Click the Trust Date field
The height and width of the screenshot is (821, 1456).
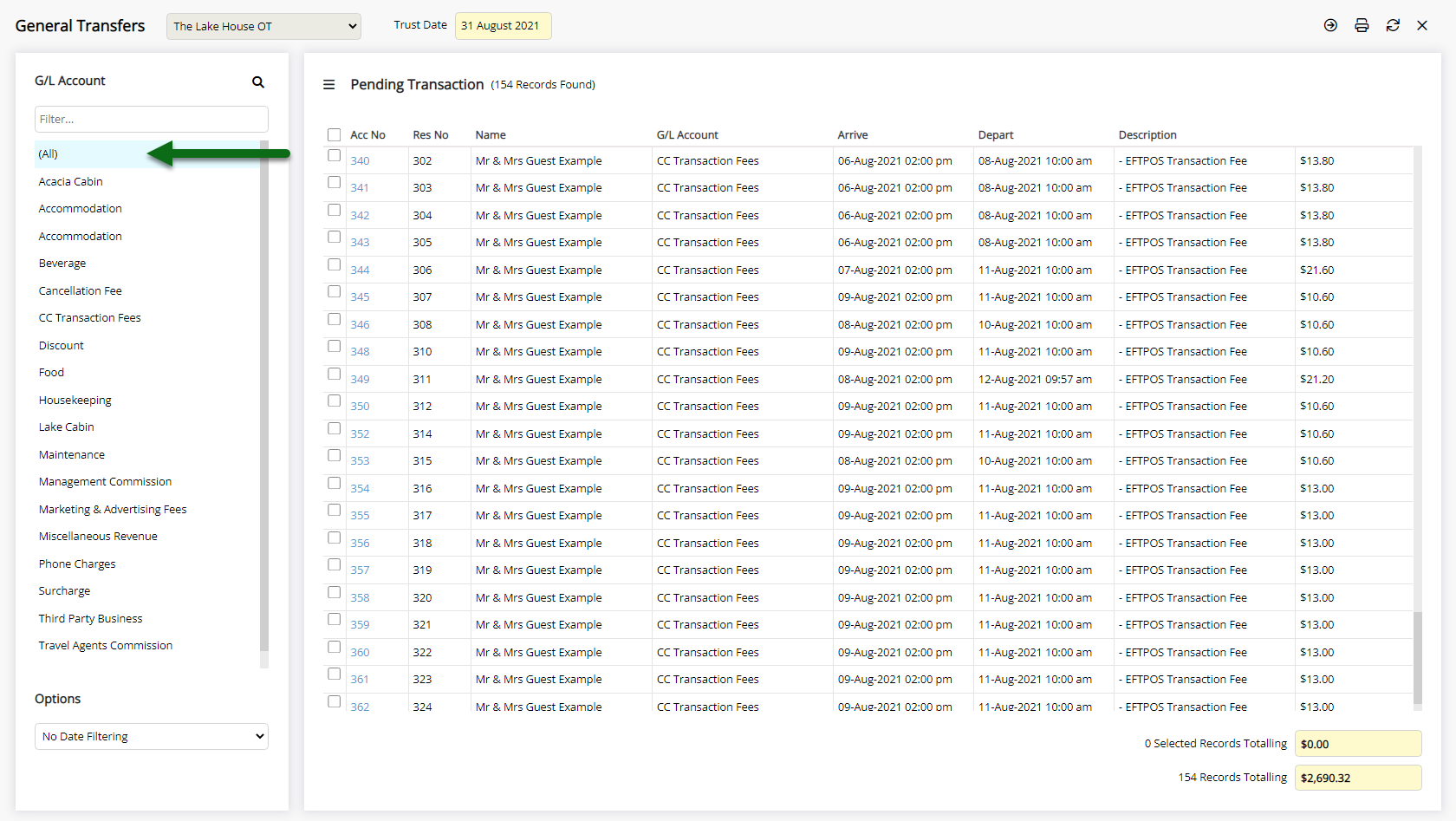tap(503, 25)
